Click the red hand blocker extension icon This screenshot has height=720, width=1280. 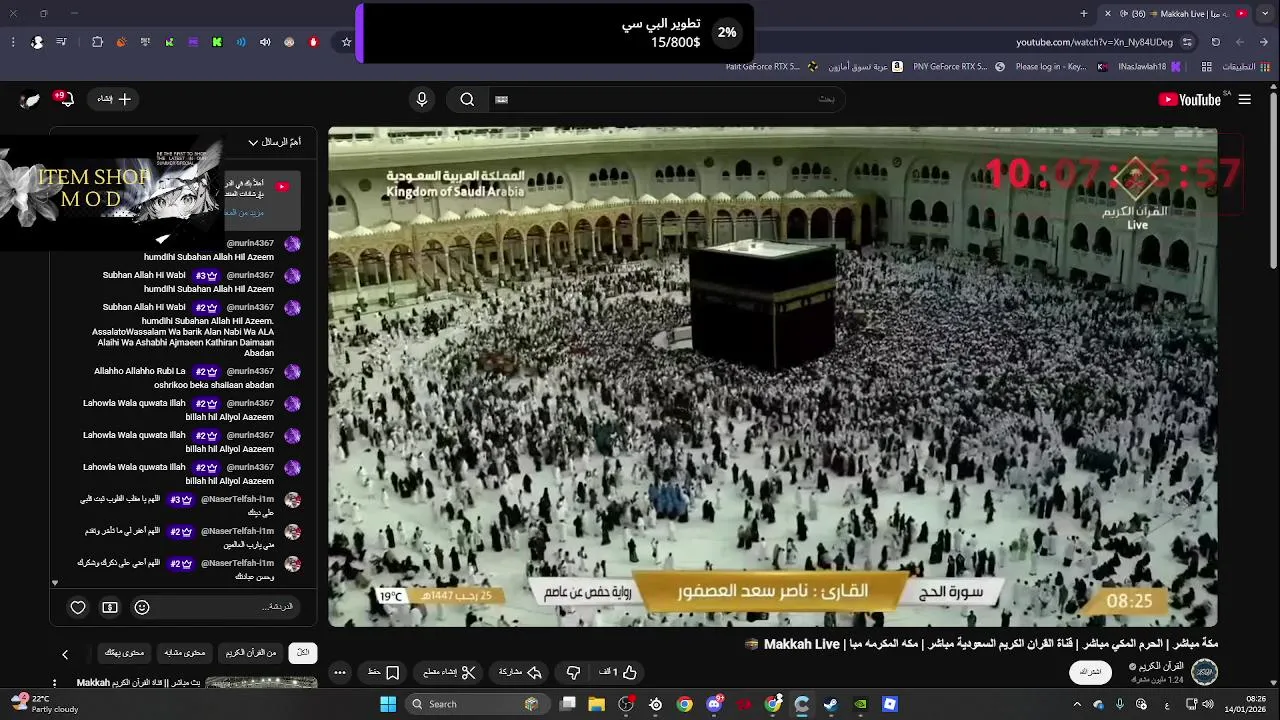coord(313,42)
